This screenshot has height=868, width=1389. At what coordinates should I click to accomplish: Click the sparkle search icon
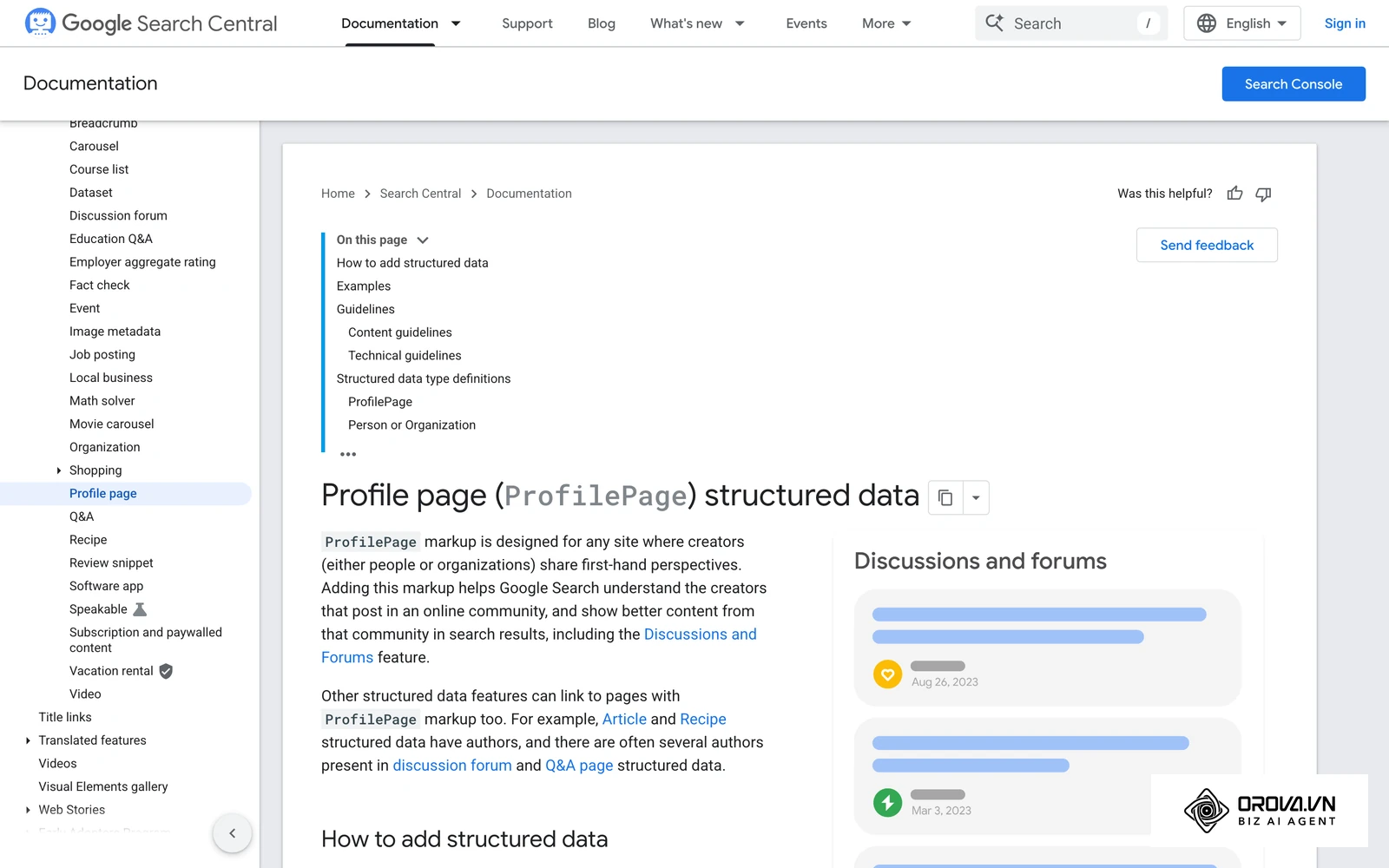[995, 23]
